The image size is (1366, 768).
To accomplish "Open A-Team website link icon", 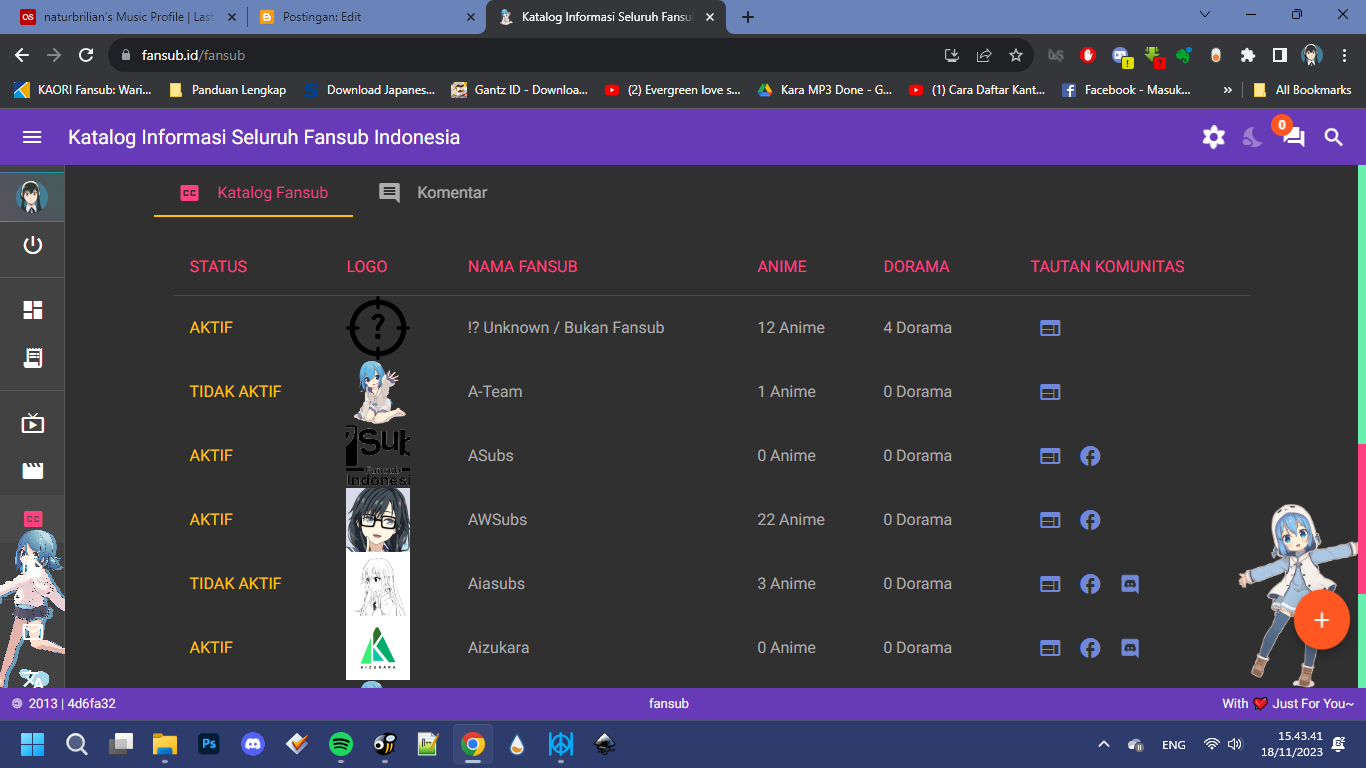I will tap(1050, 392).
